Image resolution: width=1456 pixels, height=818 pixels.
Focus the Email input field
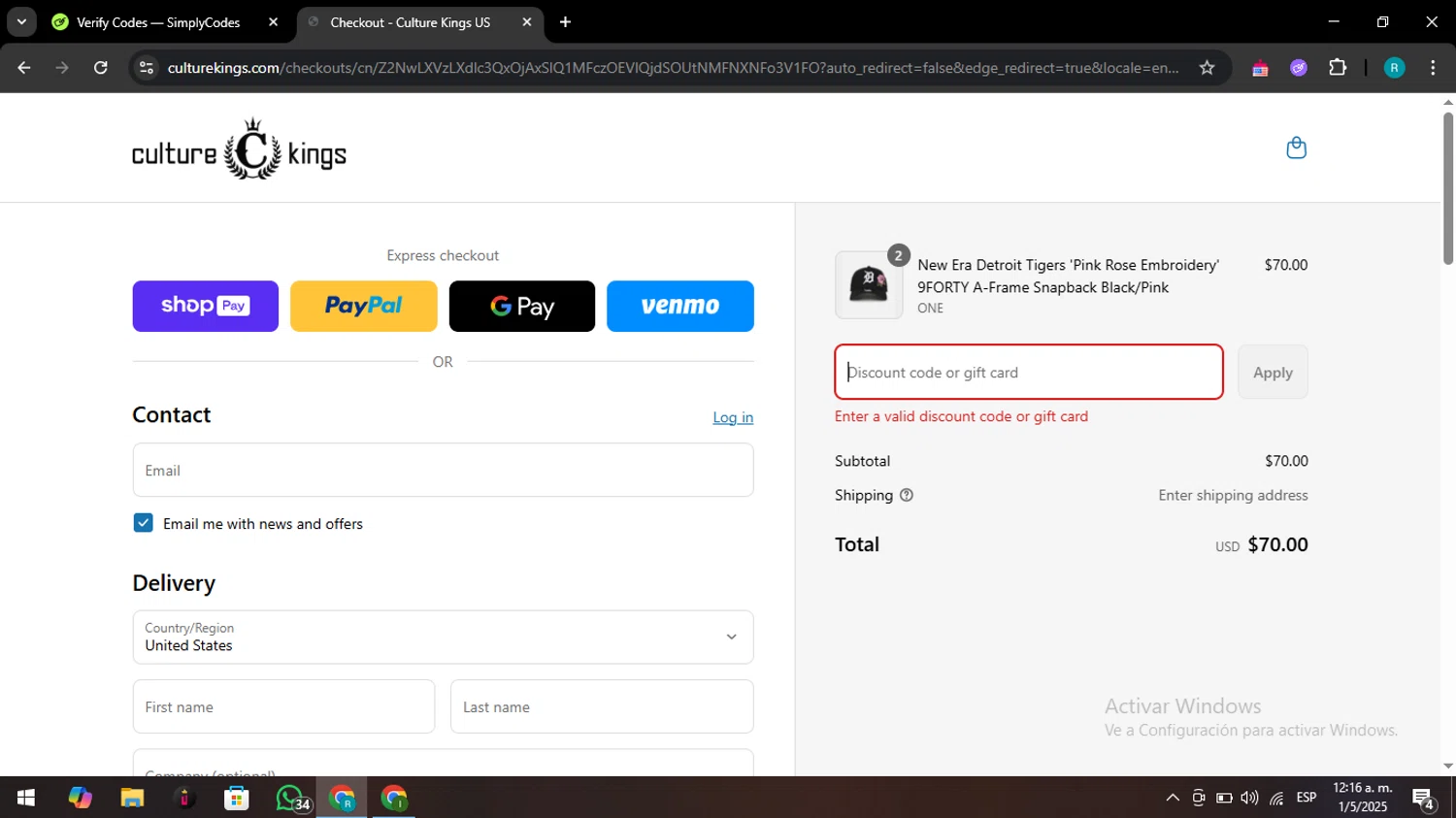tap(443, 470)
